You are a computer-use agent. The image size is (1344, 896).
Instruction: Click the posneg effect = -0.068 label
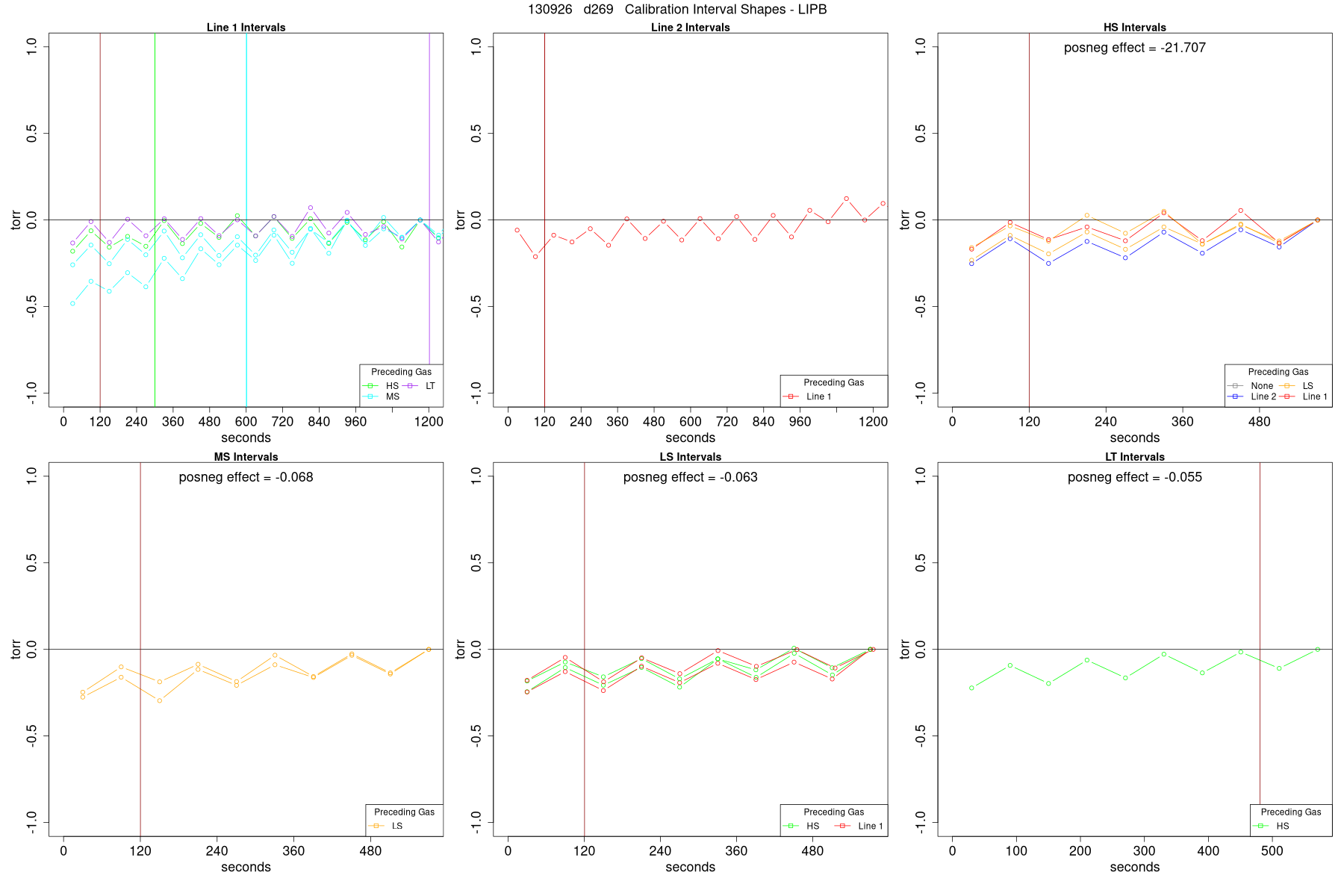[246, 477]
